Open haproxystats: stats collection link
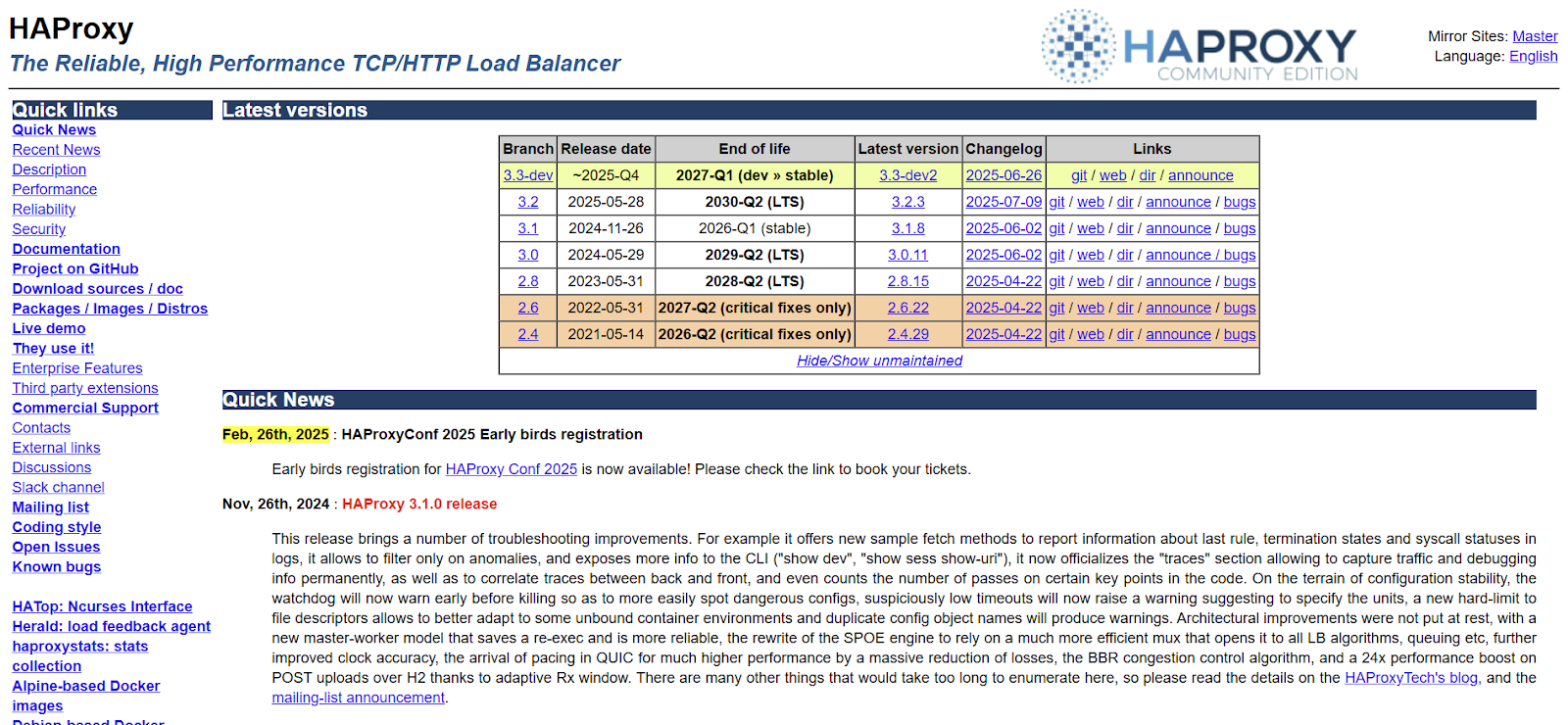 [x=79, y=655]
